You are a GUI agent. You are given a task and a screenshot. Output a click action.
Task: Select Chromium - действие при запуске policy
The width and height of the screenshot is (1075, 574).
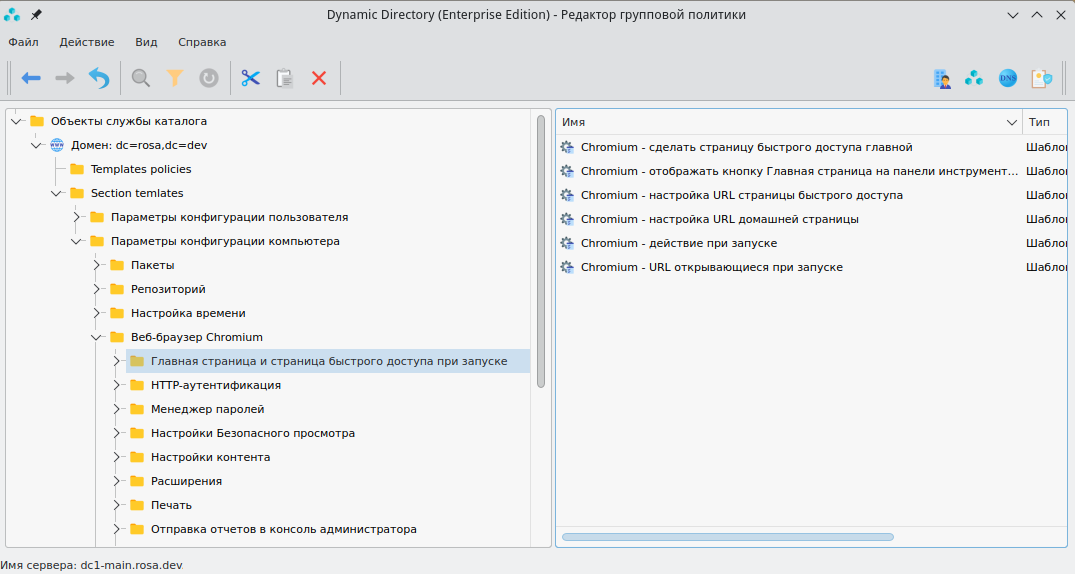pos(678,243)
